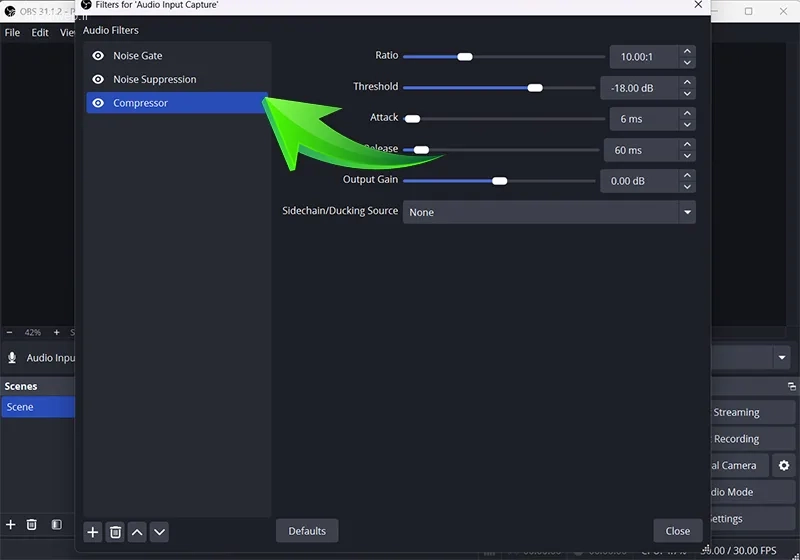Click the Attack value field
This screenshot has height=560, width=800.
[643, 119]
